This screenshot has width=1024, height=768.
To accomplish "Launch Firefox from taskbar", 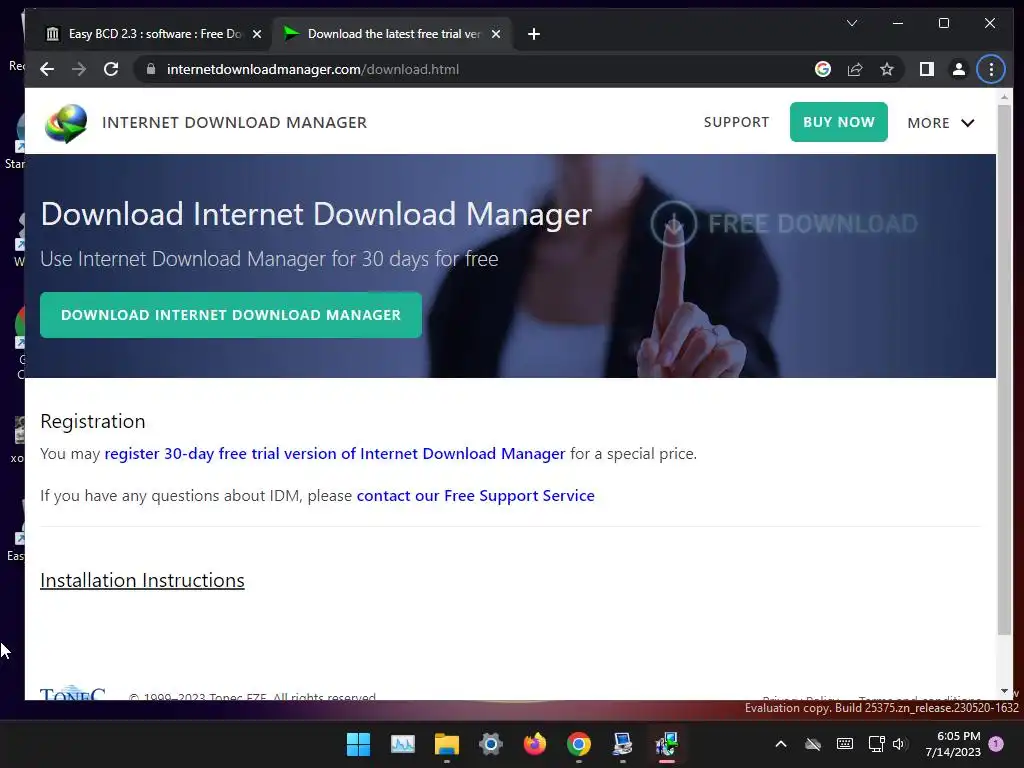I will pos(535,744).
